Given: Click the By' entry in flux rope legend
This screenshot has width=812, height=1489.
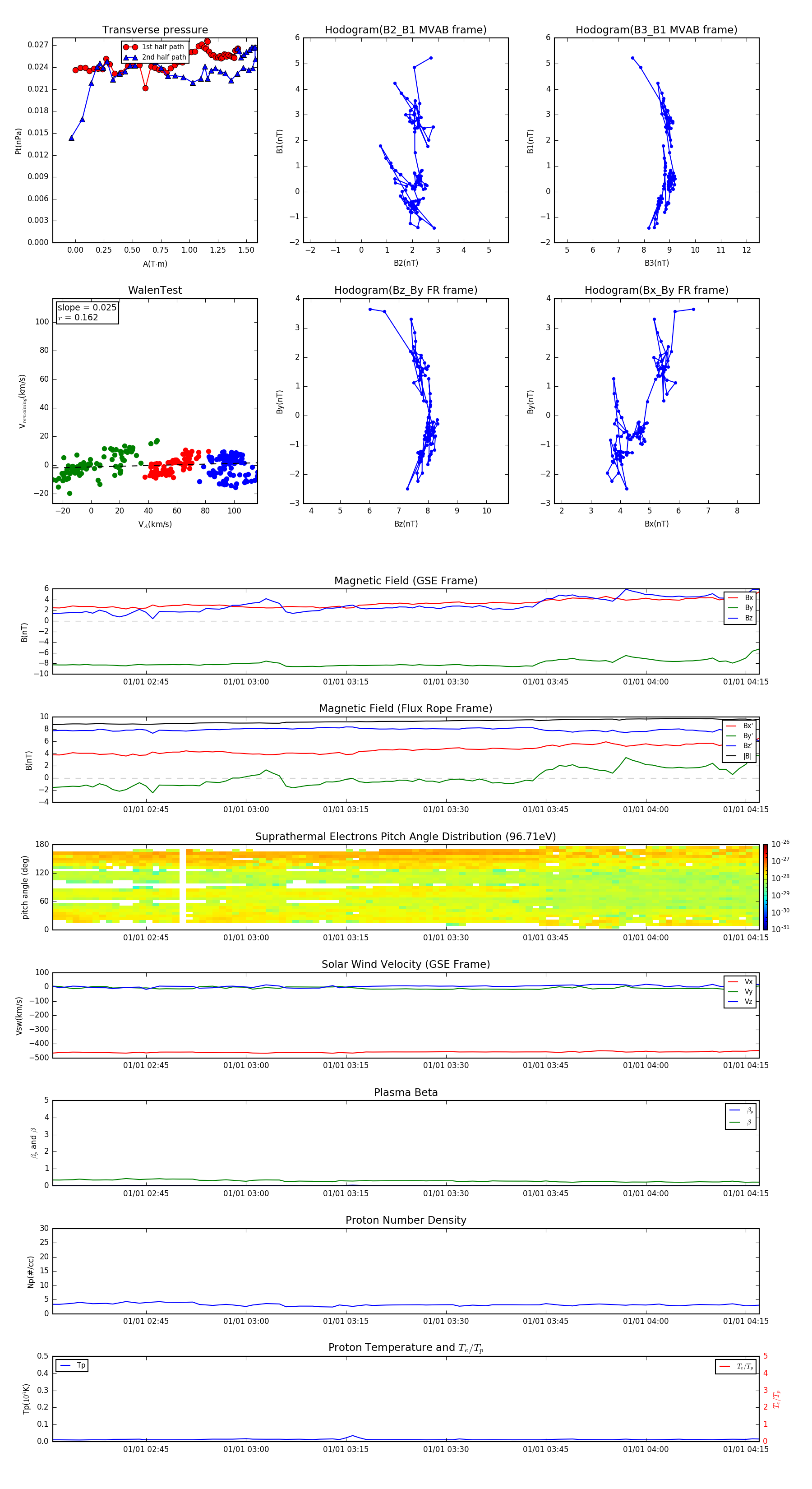Looking at the screenshot, I should [747, 736].
